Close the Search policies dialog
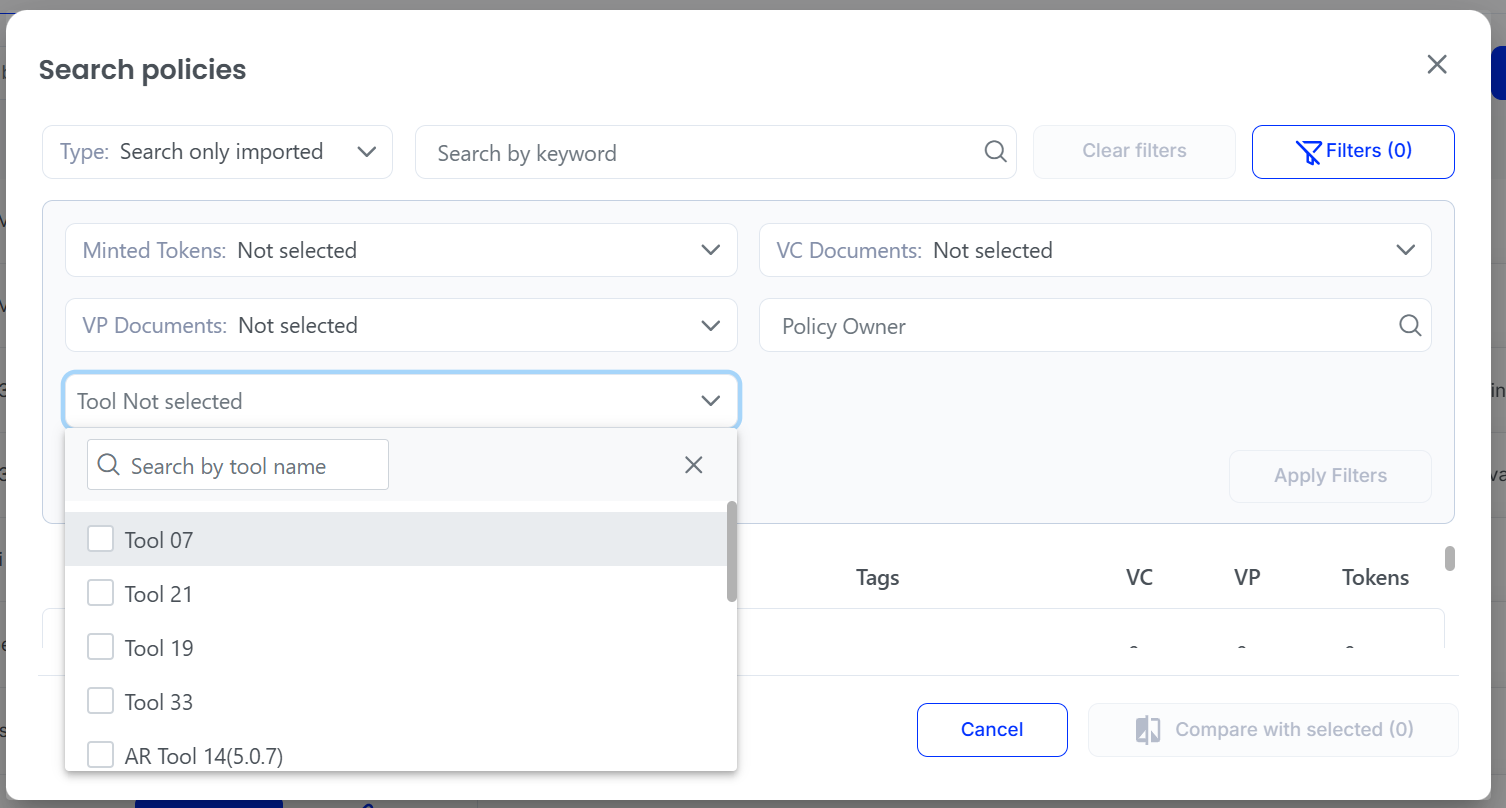1506x808 pixels. pos(1437,65)
